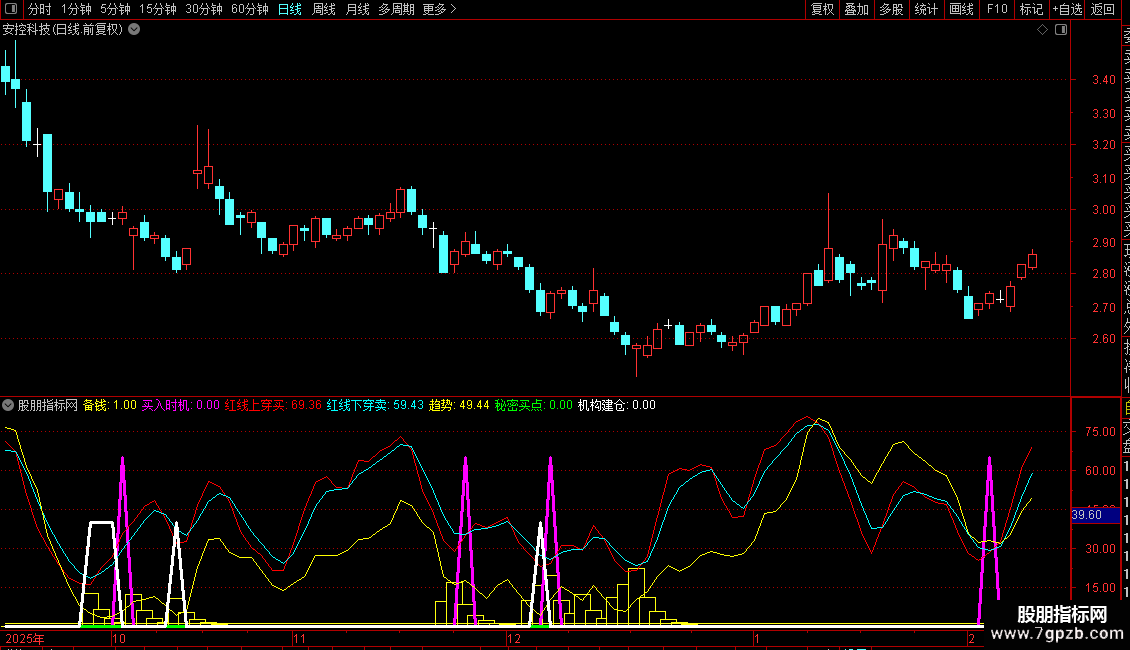Click the 机构建仓 indicator label
The height and width of the screenshot is (650, 1130).
point(617,405)
